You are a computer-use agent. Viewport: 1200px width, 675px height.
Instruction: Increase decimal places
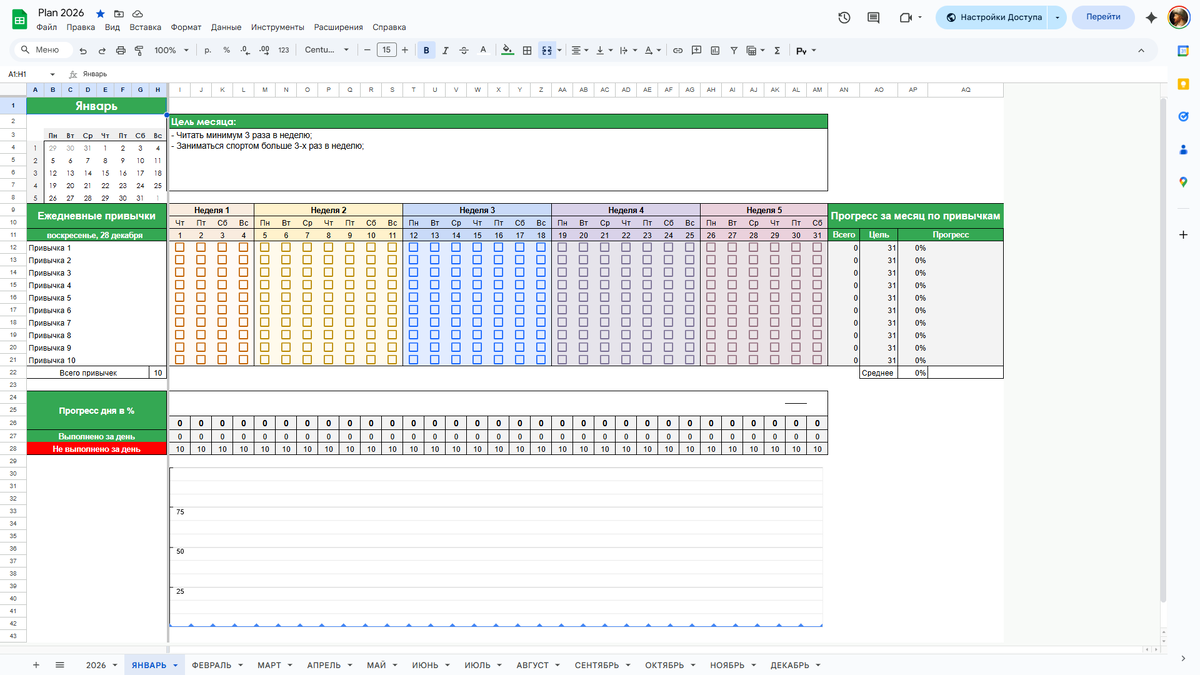click(x=264, y=50)
